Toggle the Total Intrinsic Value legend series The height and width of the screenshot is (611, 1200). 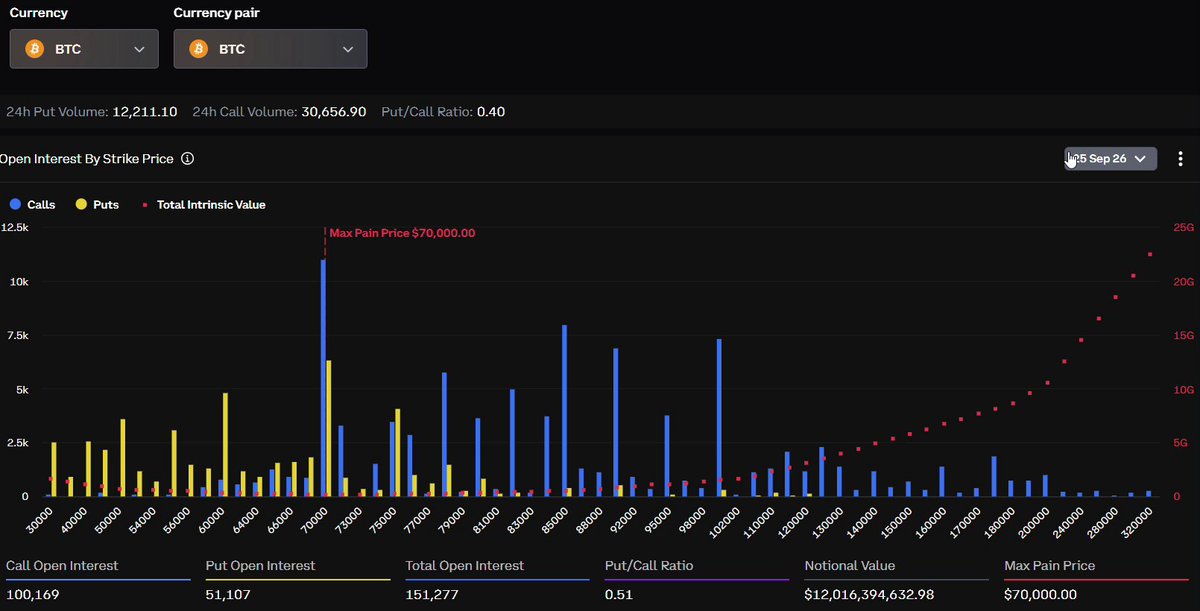point(204,205)
